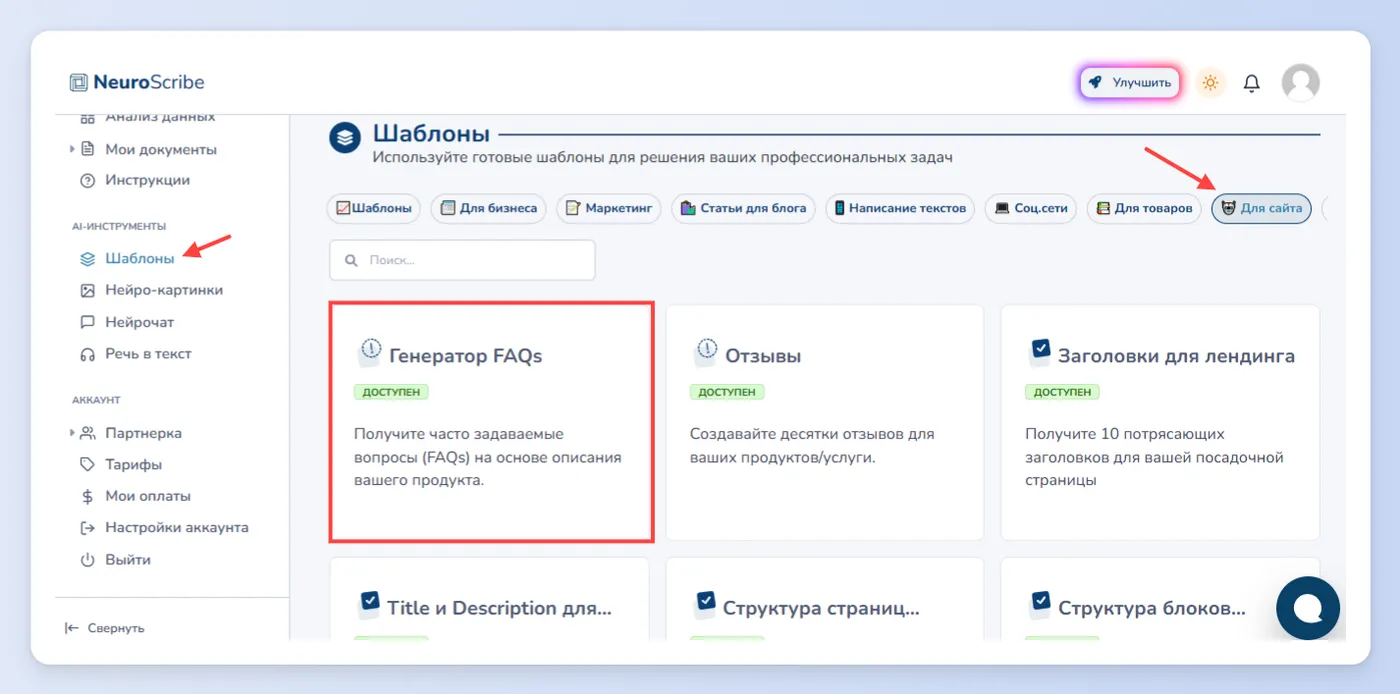
Task: Click the АККАУНТ section label
Action: click(96, 400)
